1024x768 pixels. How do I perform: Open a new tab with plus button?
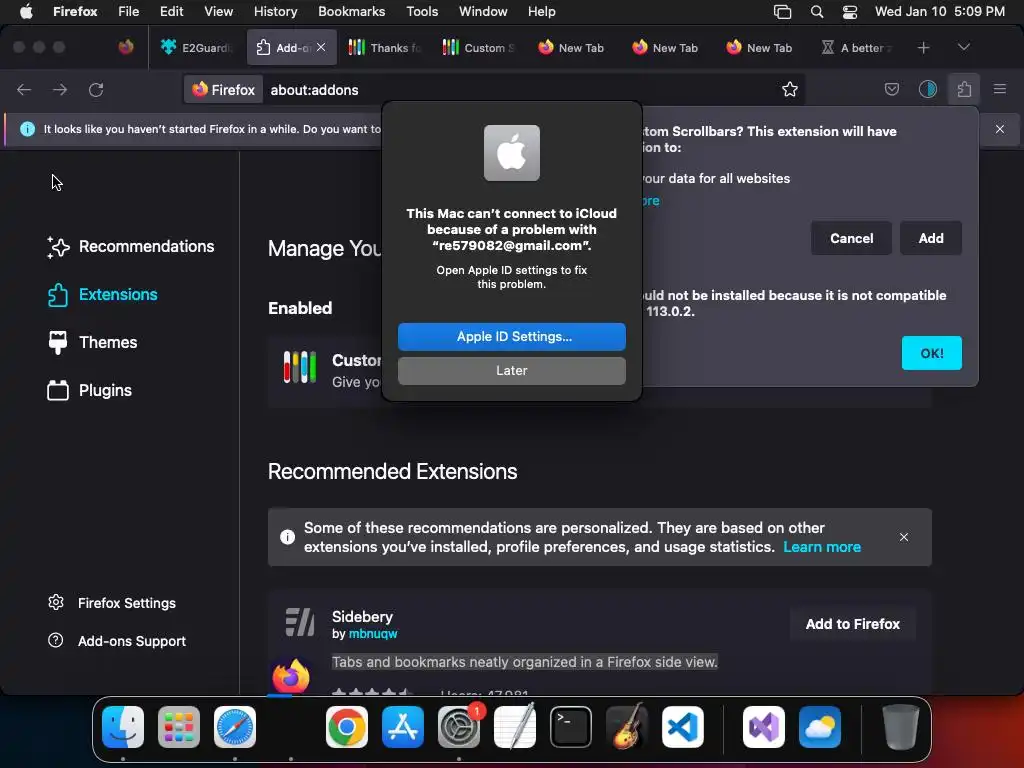click(x=923, y=48)
